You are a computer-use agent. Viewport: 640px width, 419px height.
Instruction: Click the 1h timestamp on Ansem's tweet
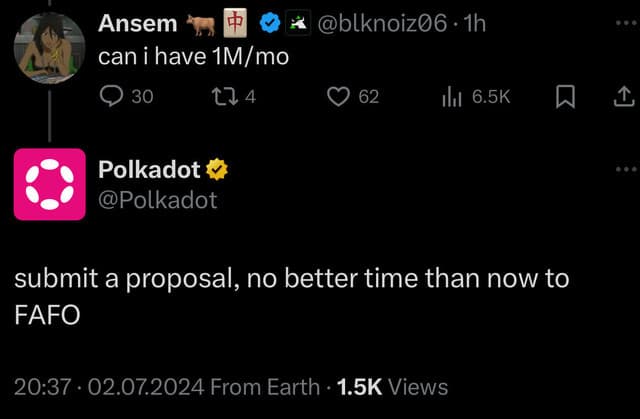pyautogui.click(x=475, y=23)
